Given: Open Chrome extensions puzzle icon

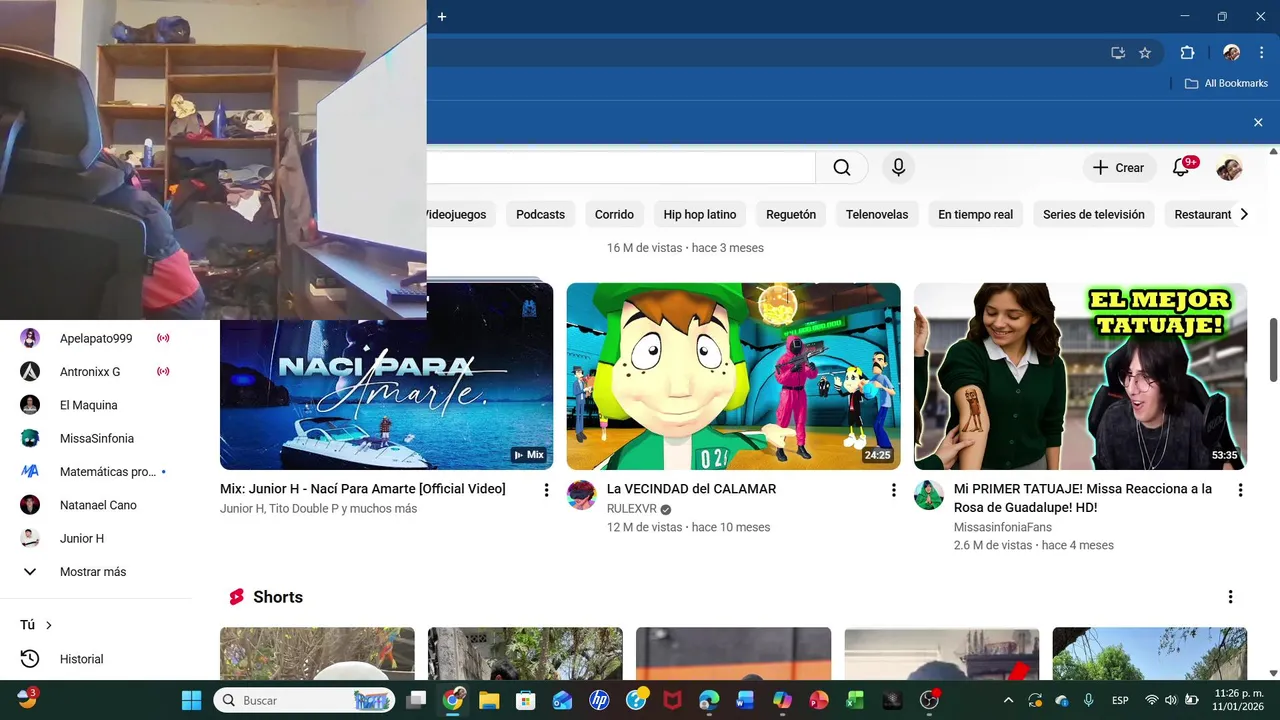Looking at the screenshot, I should pos(1187,53).
